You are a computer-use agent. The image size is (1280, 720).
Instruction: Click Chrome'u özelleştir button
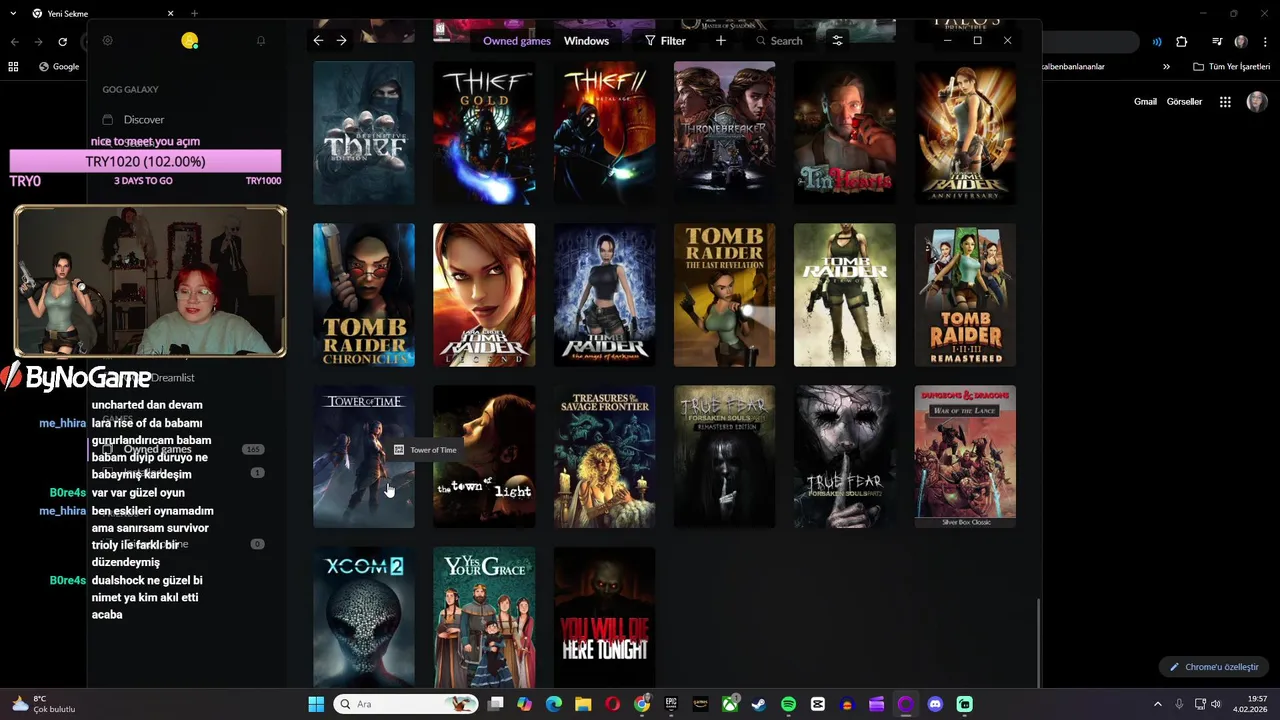coord(1214,667)
